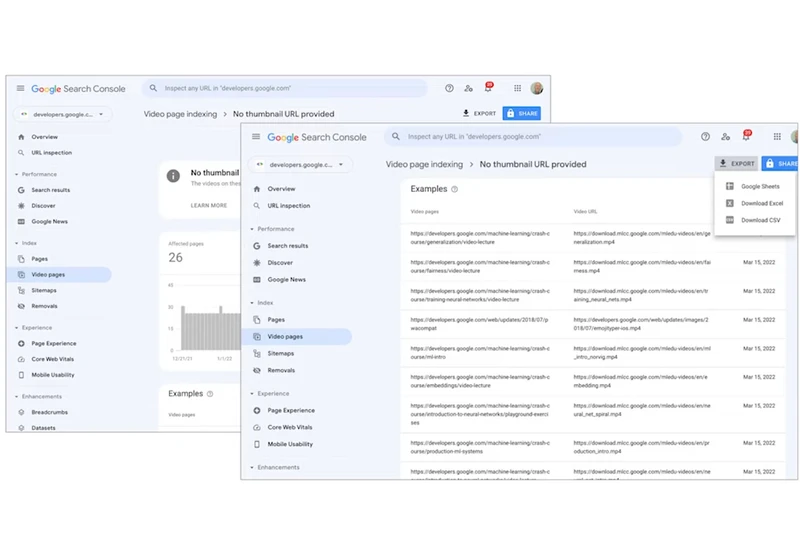Click the CSV icon in export menu
800x560 pixels.
point(730,220)
